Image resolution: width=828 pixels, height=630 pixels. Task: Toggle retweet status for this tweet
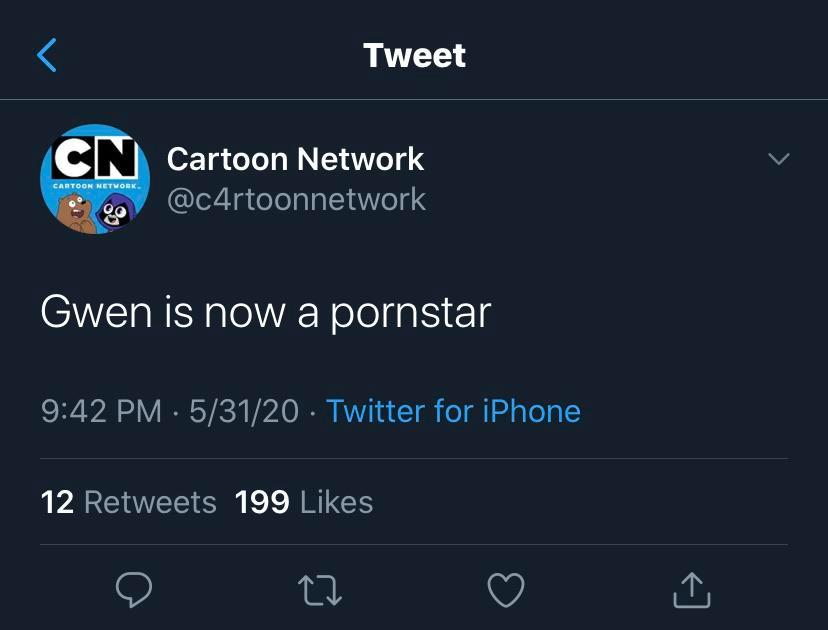[320, 592]
